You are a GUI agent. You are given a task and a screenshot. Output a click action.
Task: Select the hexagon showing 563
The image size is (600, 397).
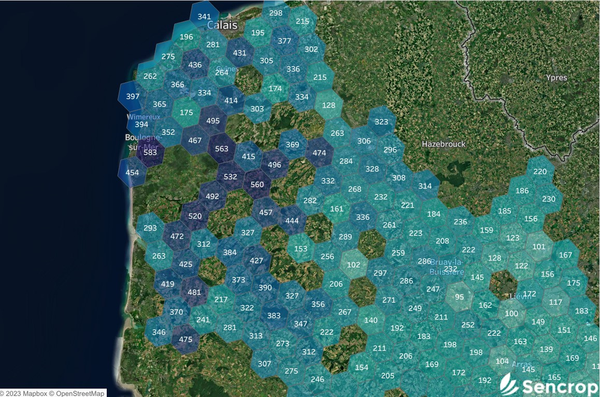pos(222,149)
